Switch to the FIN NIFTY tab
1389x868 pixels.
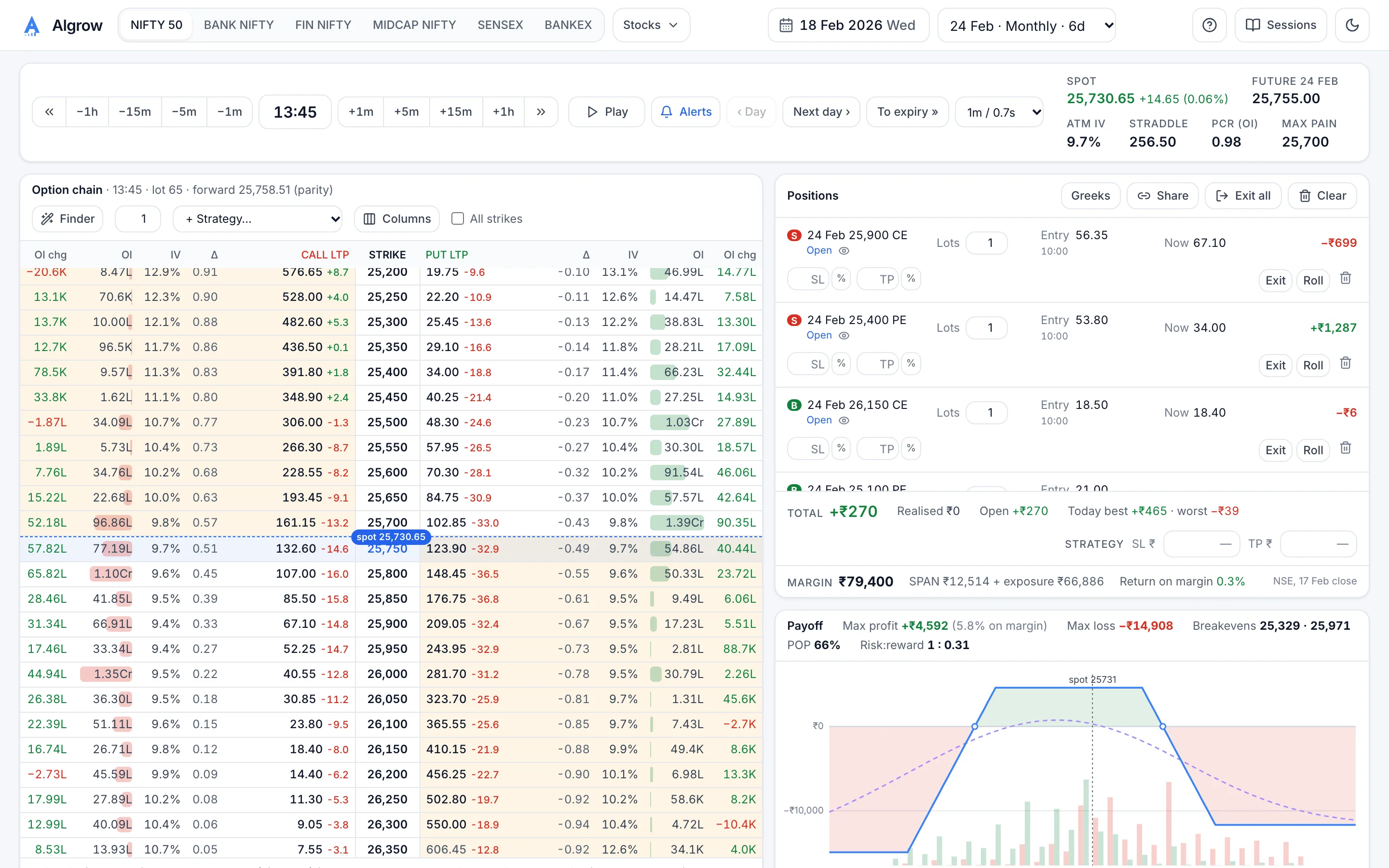pyautogui.click(x=323, y=25)
